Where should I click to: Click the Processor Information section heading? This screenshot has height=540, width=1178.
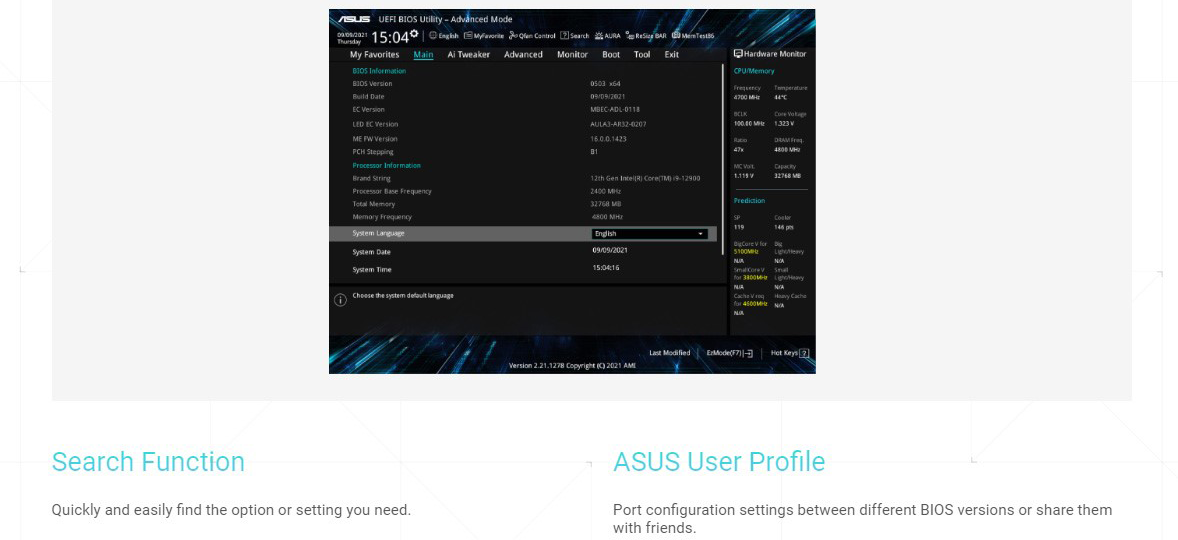pos(386,166)
